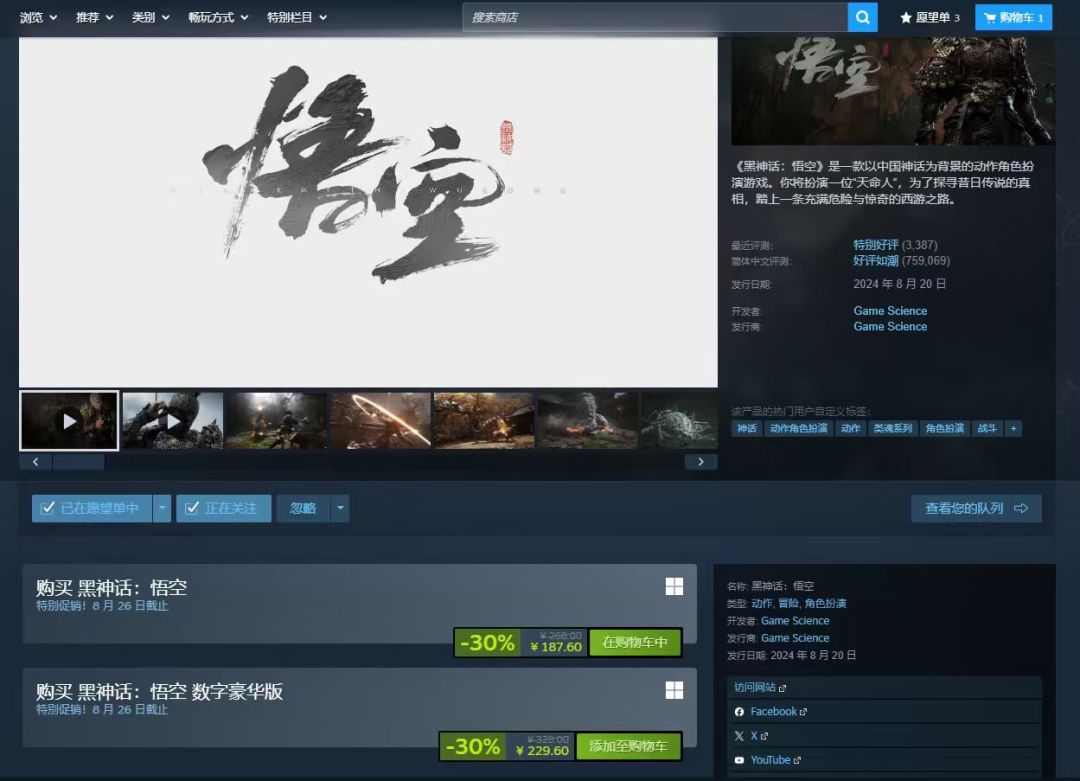Open Game Science publisher link in top panel
Viewport: 1080px width, 781px height.
coord(890,326)
